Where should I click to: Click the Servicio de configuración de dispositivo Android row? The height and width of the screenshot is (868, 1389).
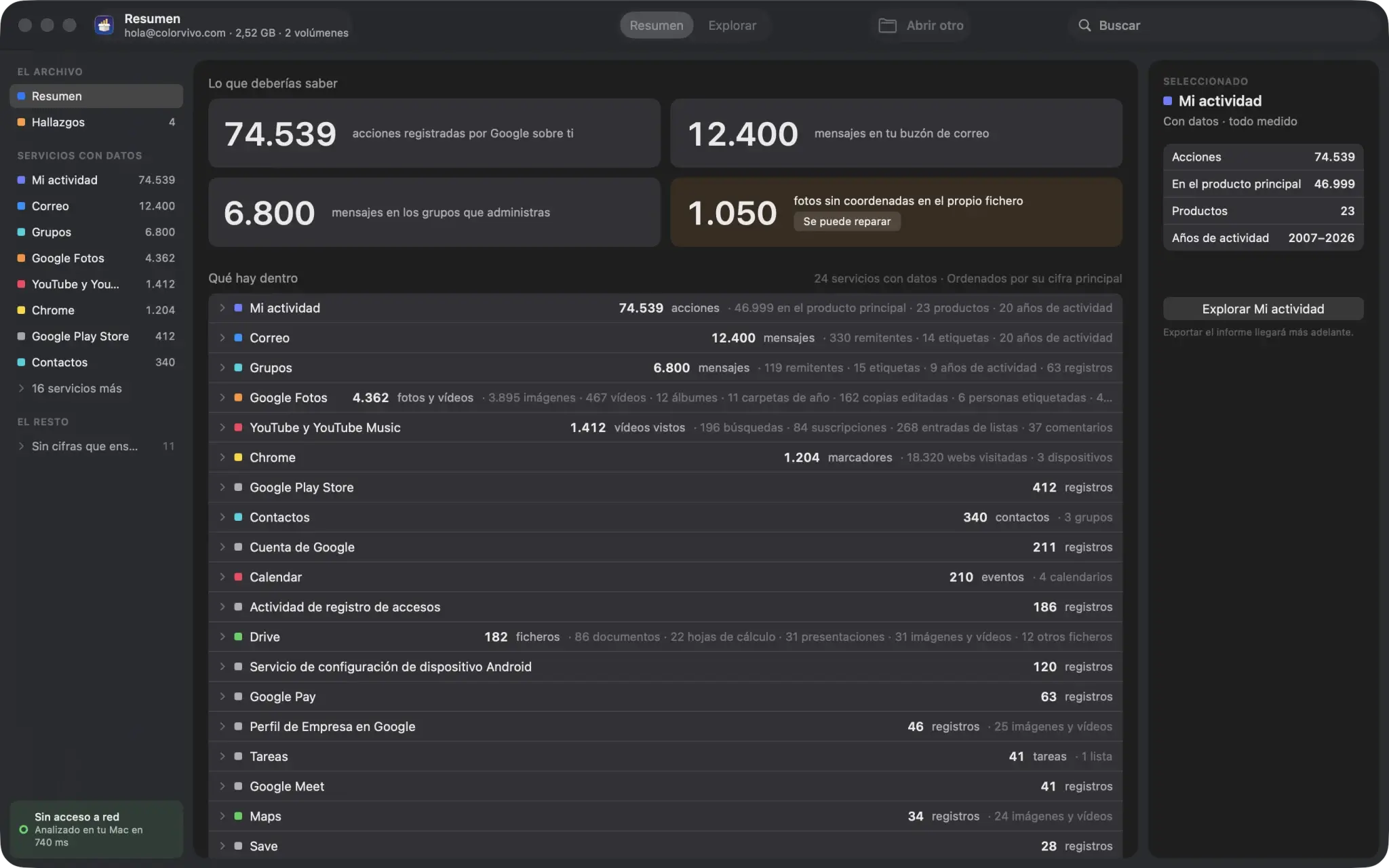click(x=665, y=667)
